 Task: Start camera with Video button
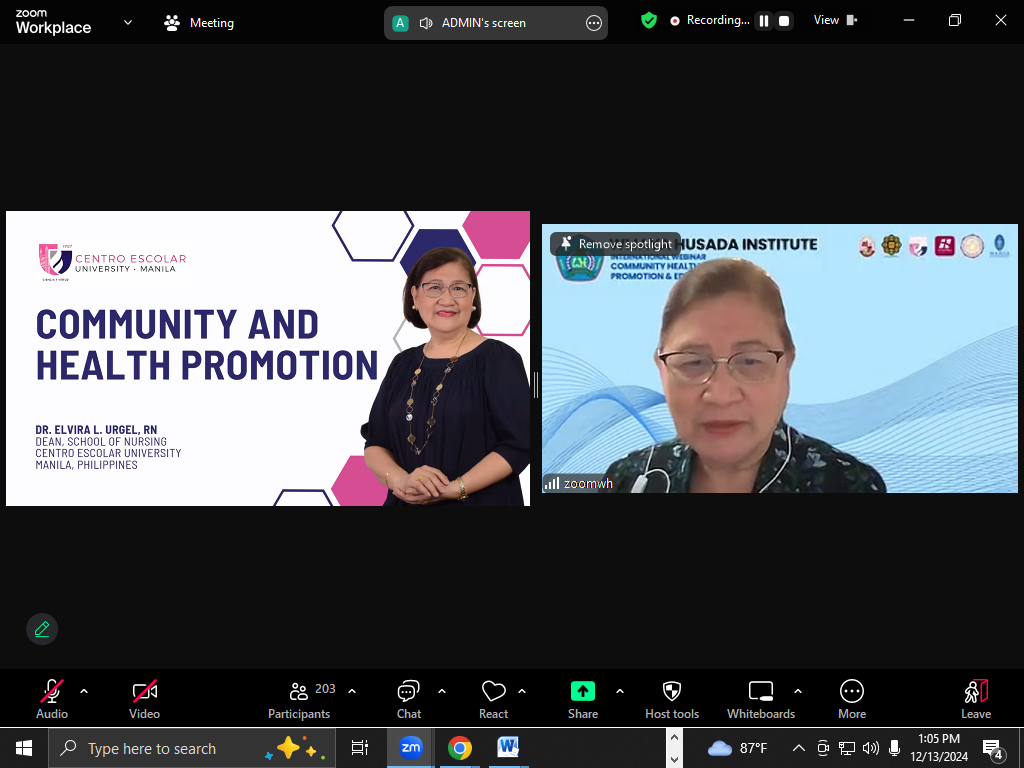pyautogui.click(x=144, y=699)
